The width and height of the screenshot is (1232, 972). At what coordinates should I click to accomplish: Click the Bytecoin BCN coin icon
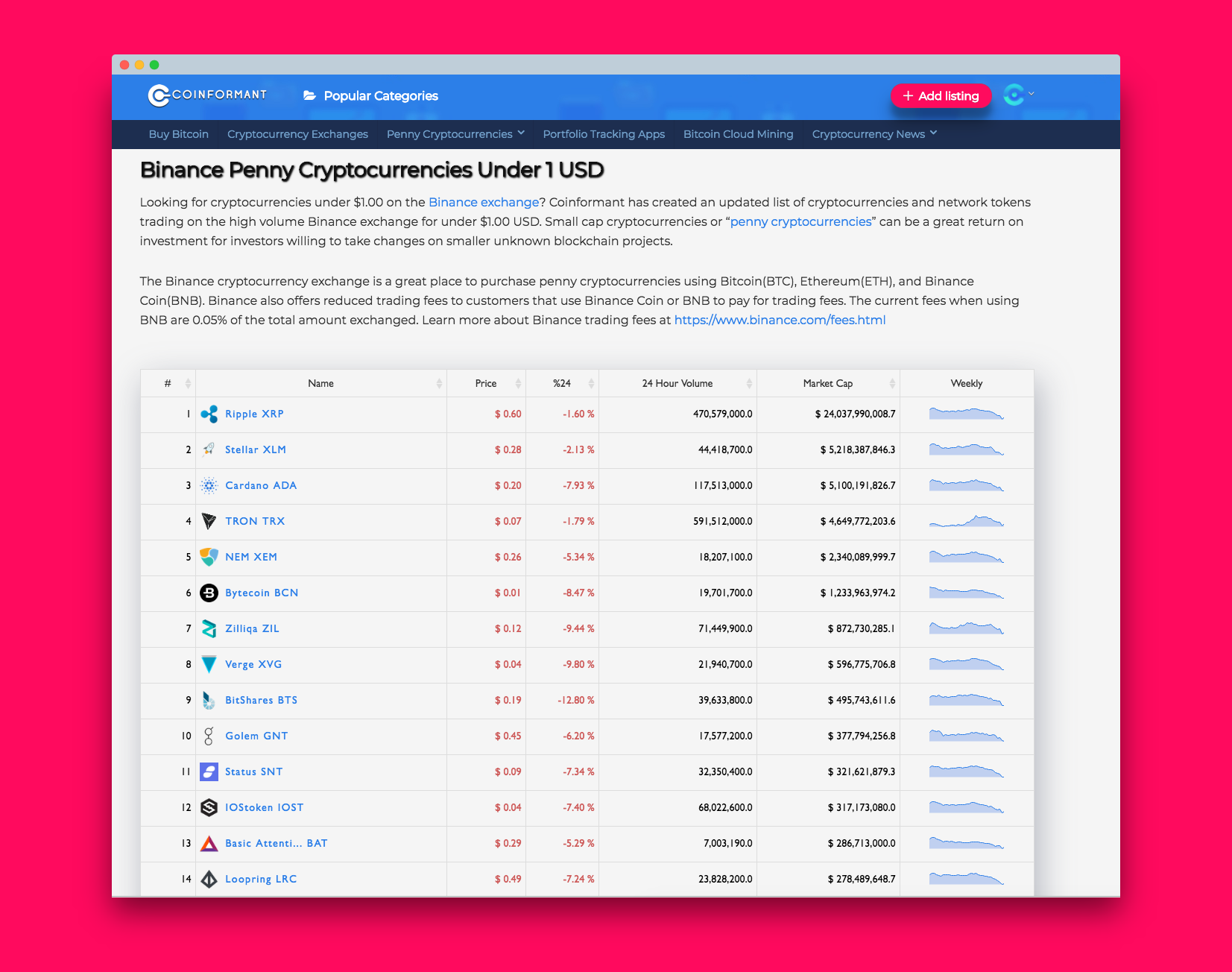pos(209,593)
